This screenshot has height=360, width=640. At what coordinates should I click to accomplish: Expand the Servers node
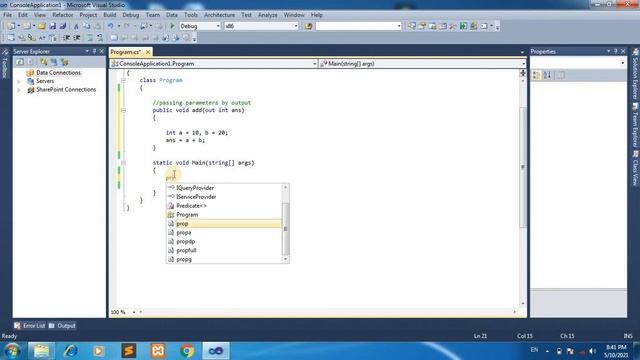pos(19,81)
